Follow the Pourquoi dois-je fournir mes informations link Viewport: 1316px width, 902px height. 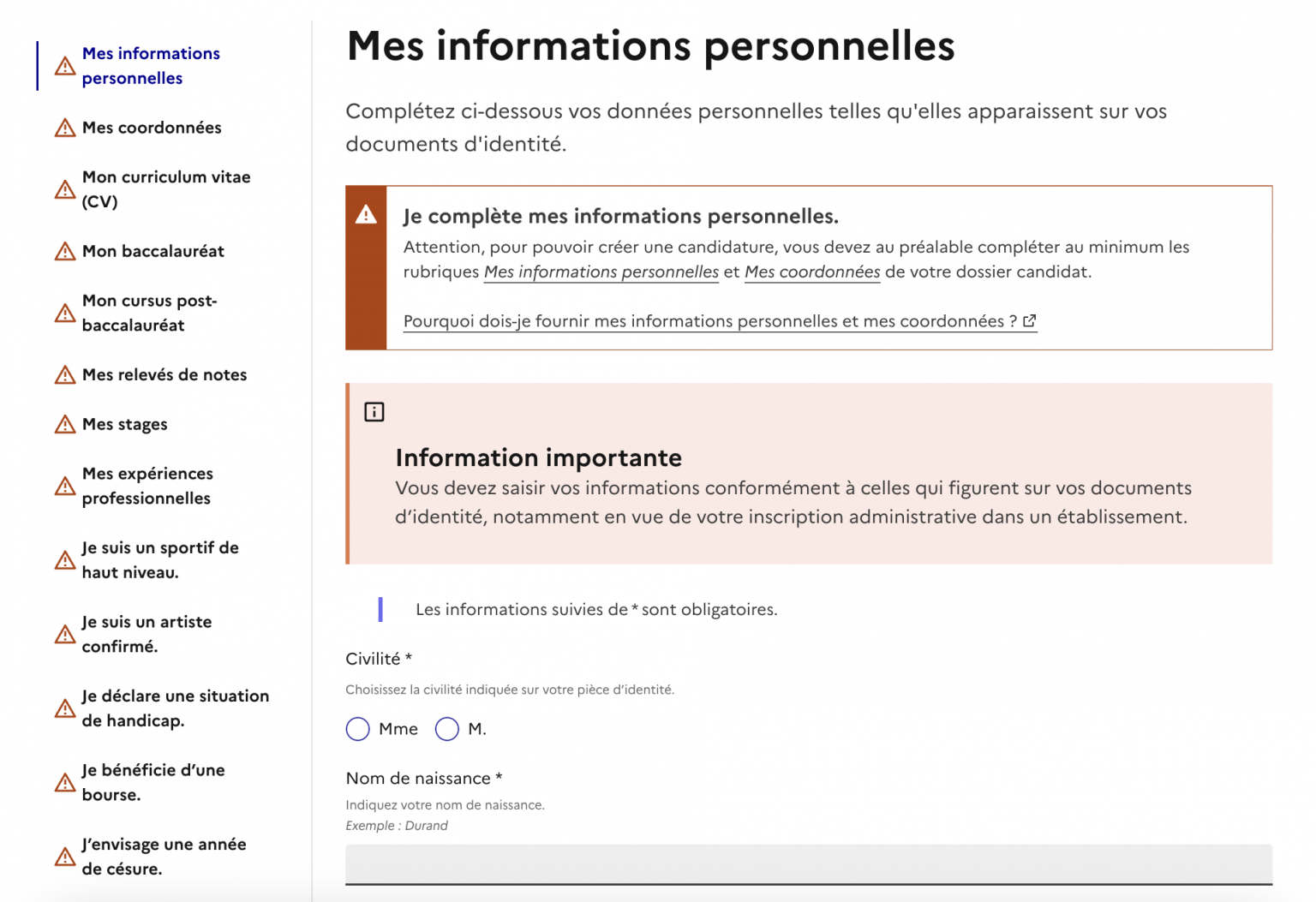click(x=711, y=320)
